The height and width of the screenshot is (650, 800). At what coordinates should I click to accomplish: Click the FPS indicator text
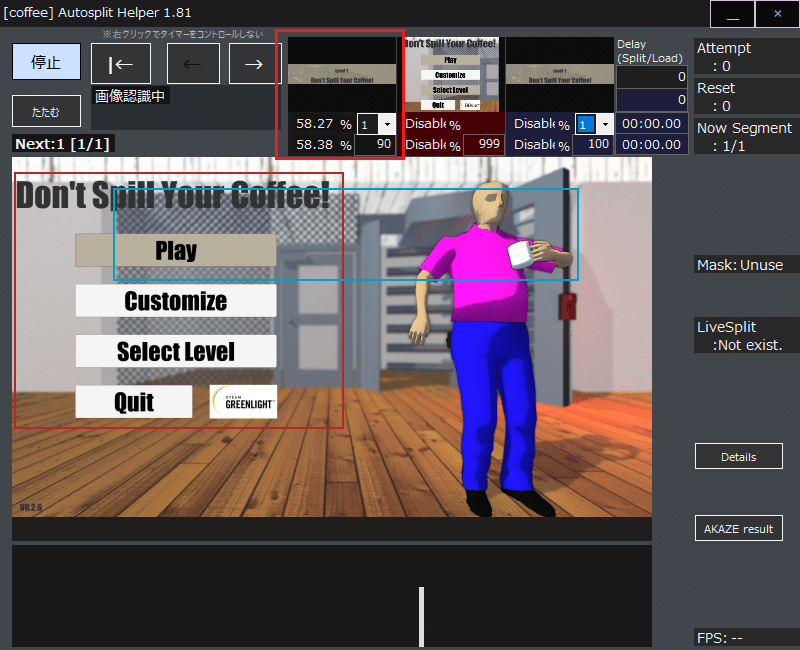click(719, 638)
